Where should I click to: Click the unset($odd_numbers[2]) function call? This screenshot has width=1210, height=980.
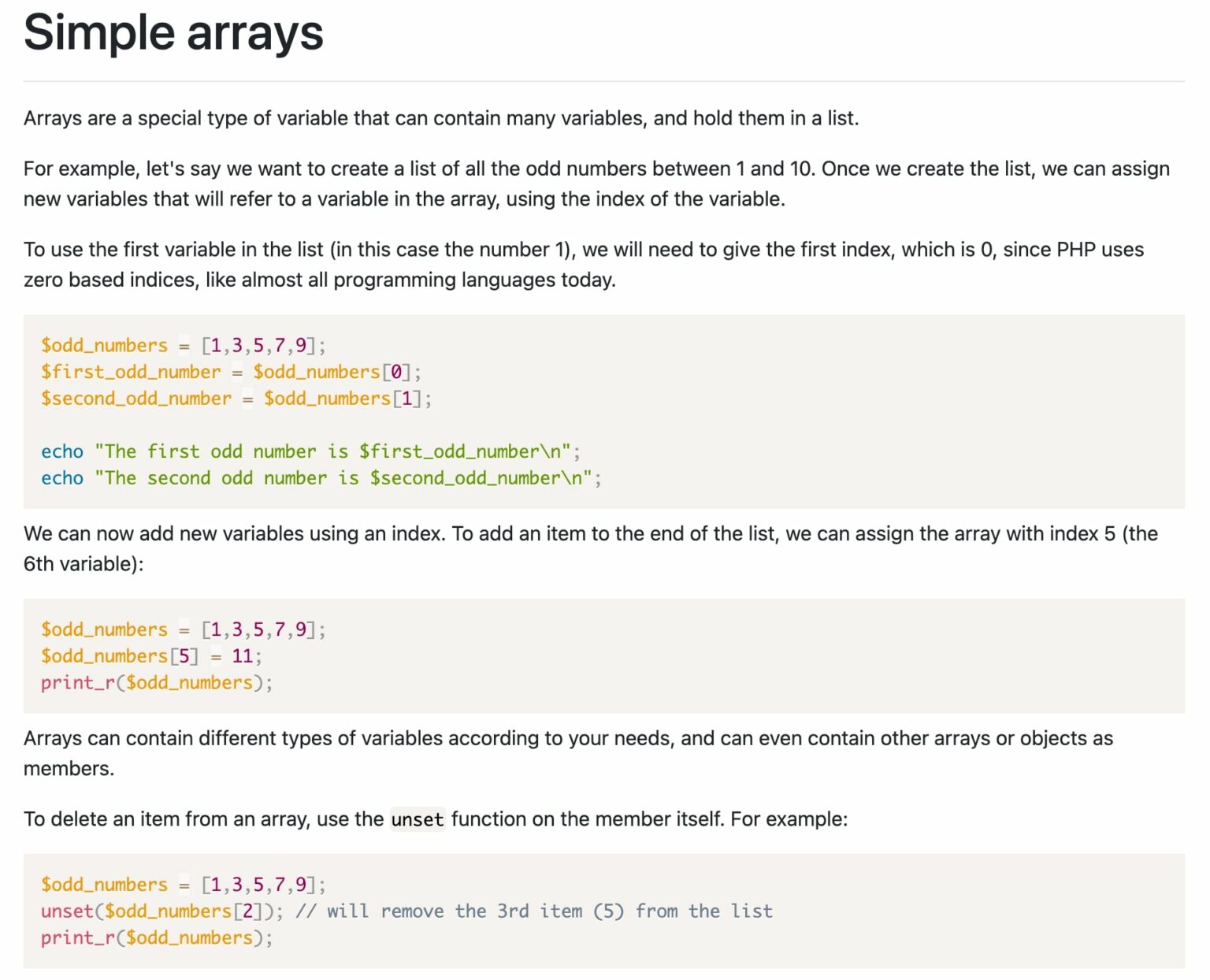pos(161,911)
